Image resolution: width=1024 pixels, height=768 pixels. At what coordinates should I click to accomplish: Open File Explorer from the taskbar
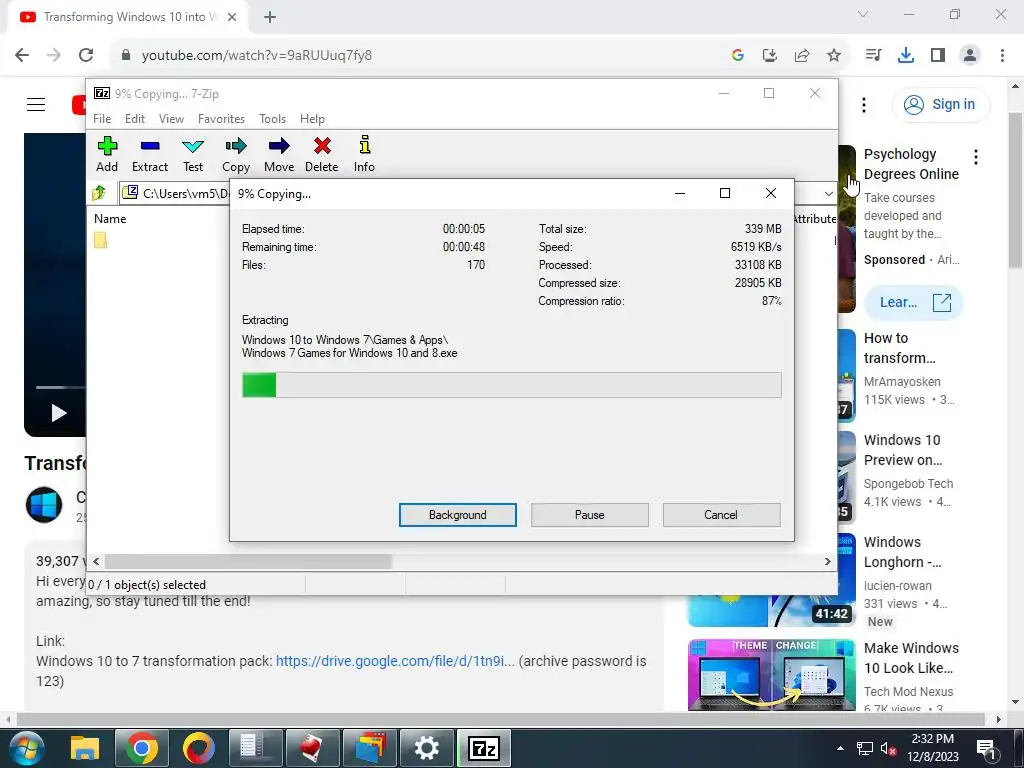84,748
